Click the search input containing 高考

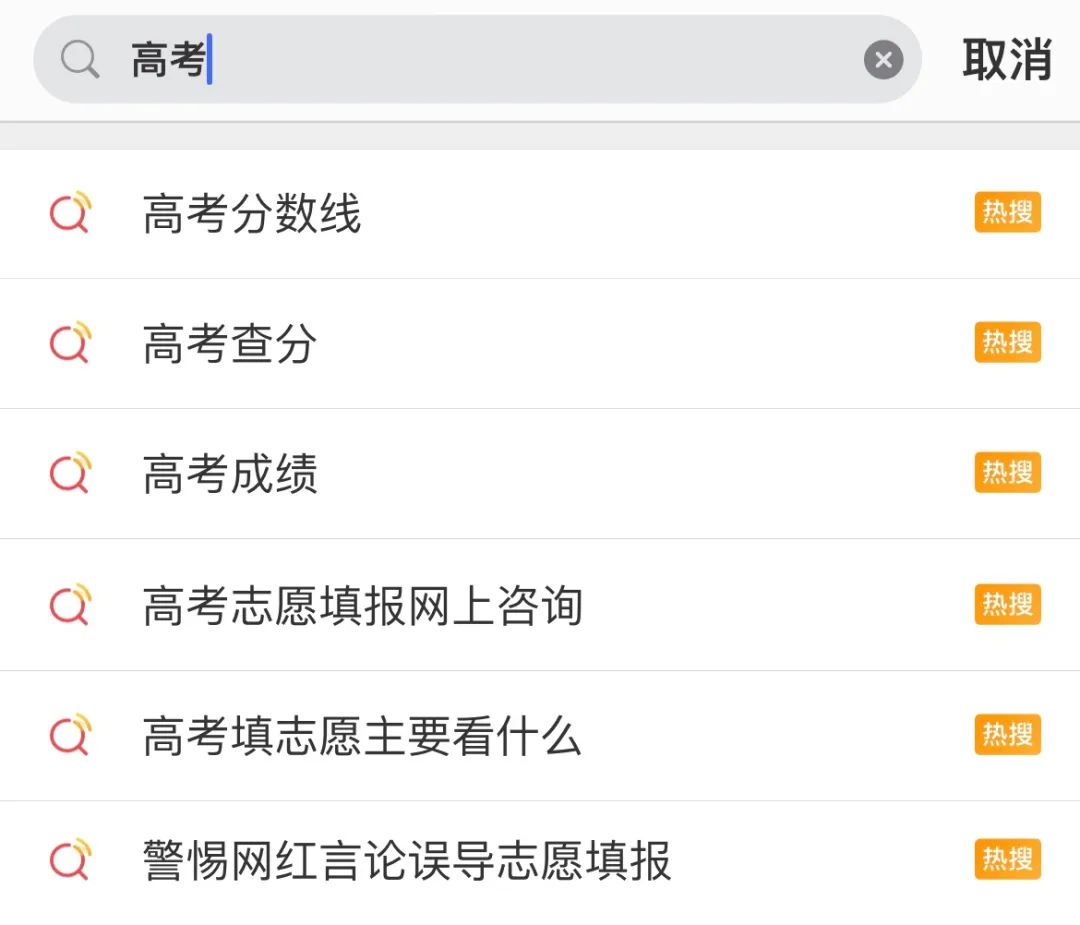400,58
